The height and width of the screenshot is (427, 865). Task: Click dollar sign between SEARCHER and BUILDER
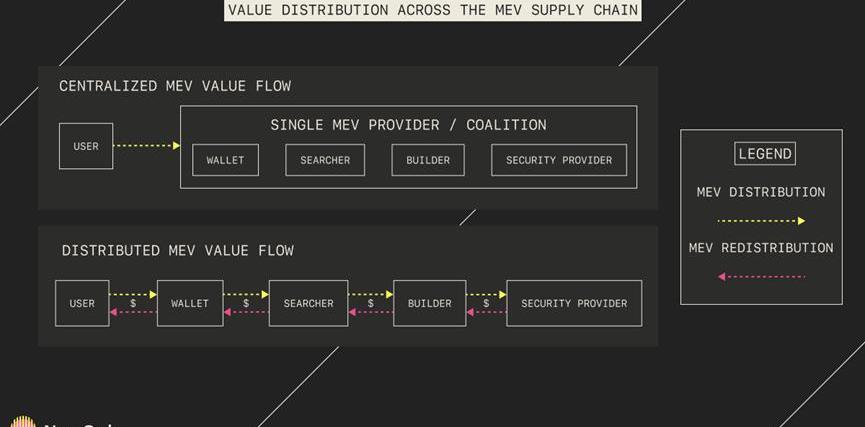tap(371, 303)
